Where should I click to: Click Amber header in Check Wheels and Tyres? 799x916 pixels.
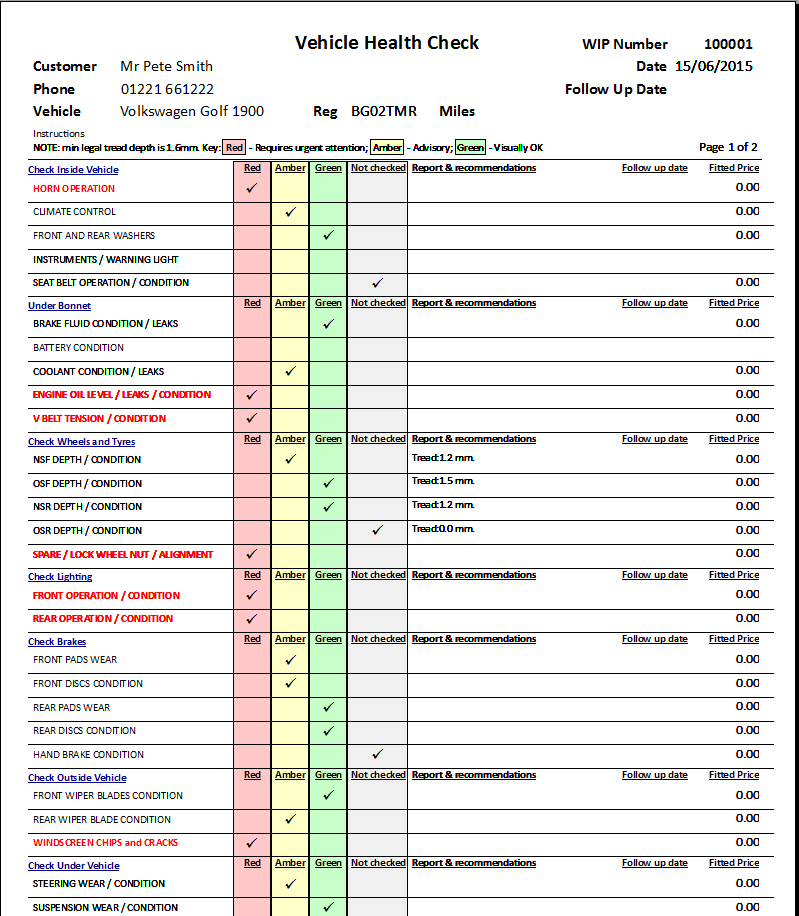[290, 439]
